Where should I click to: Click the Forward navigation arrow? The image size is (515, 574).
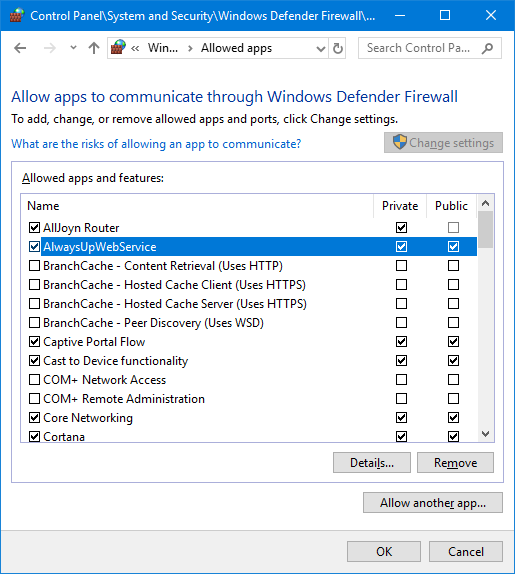(50, 48)
